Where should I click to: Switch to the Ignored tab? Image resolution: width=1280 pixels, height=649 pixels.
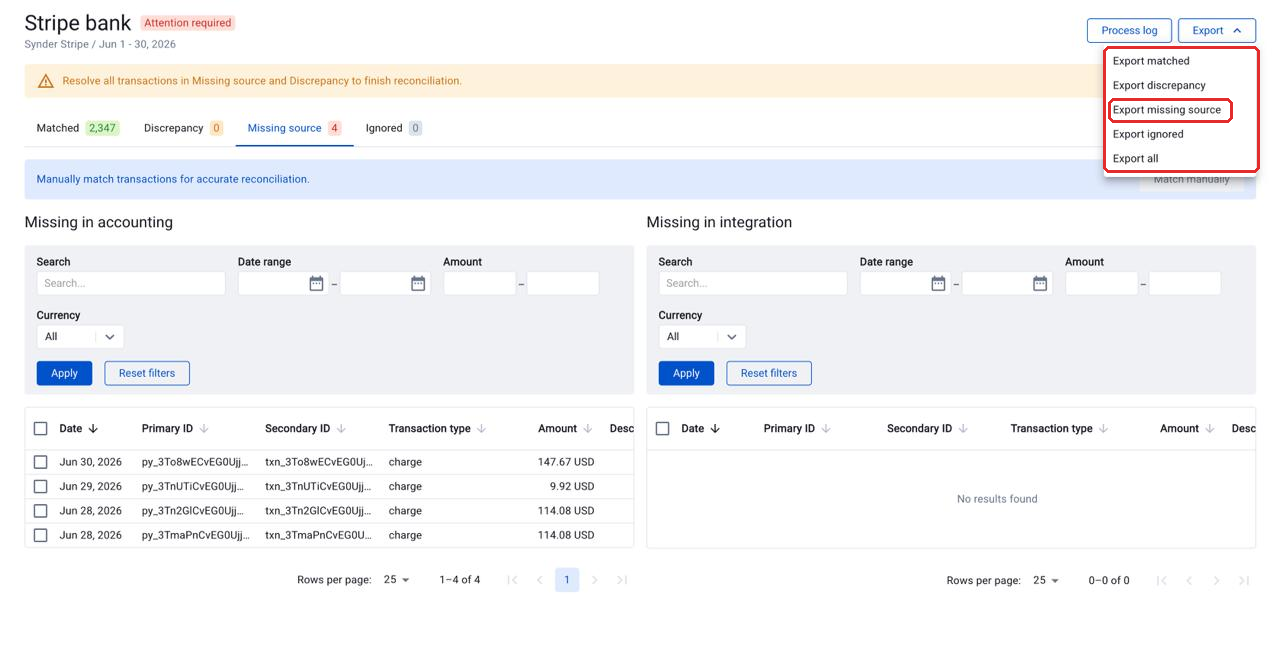[393, 128]
